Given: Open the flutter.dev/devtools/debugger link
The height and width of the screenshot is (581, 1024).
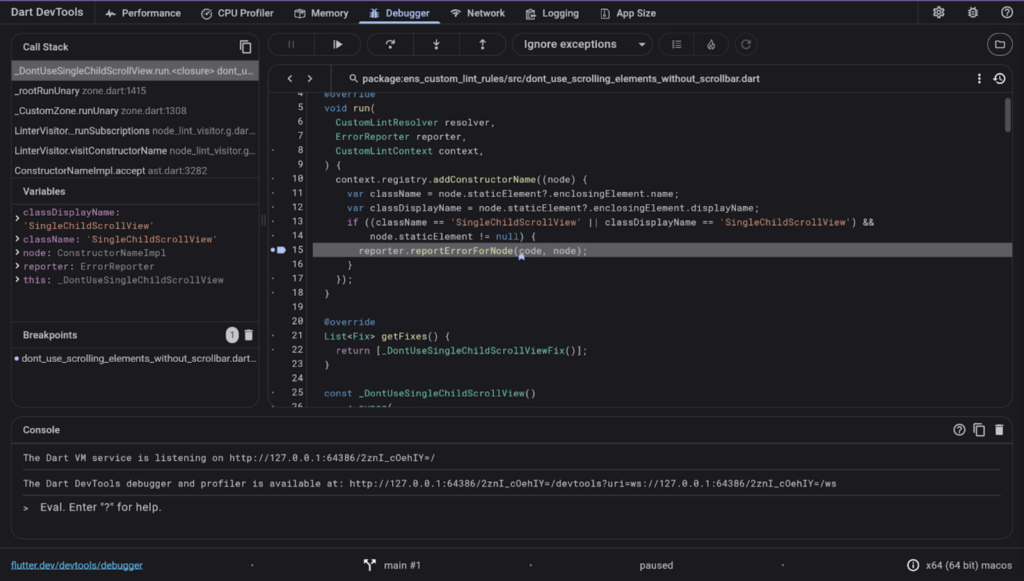Looking at the screenshot, I should (77, 565).
